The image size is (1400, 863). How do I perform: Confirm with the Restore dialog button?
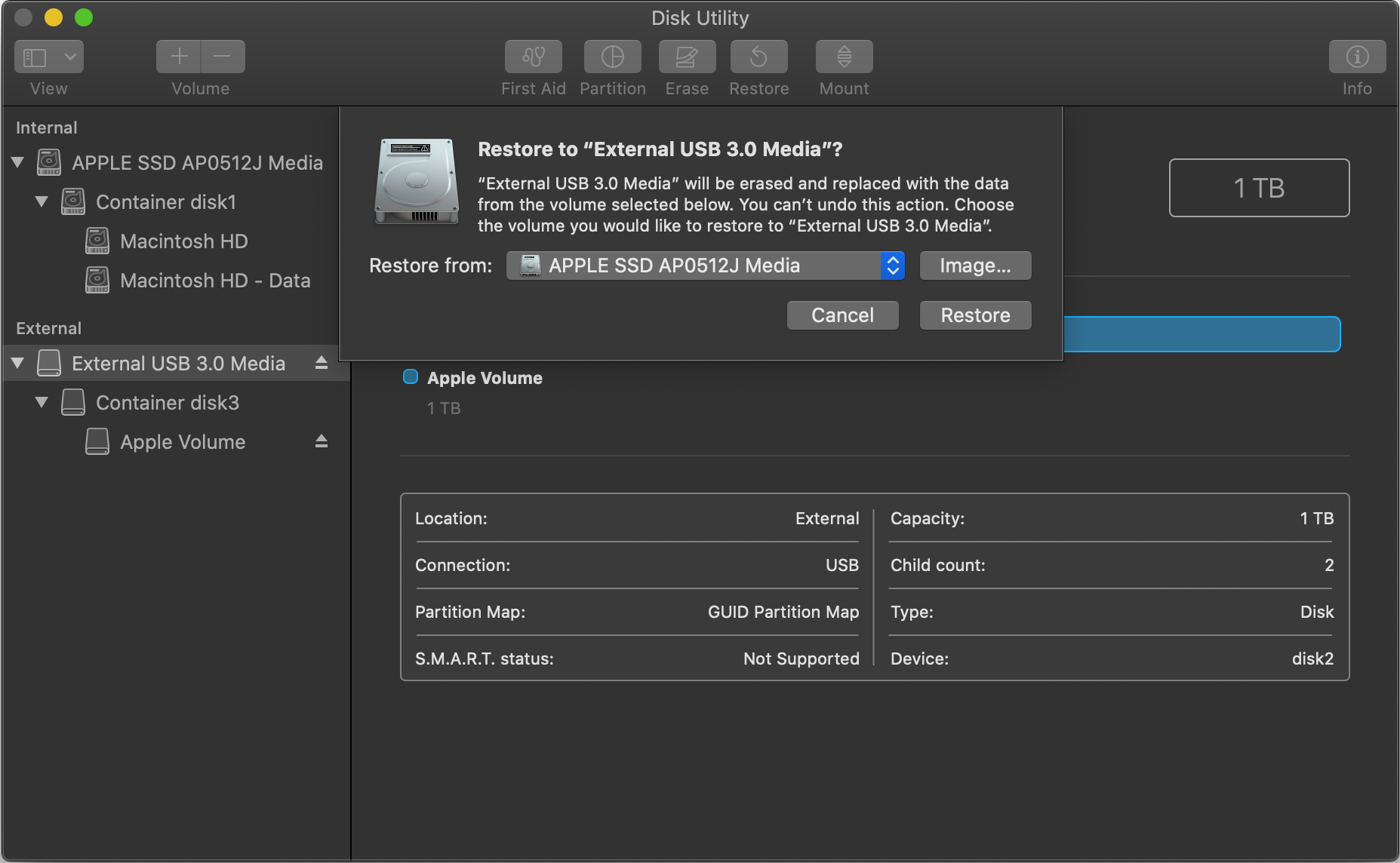tap(974, 315)
